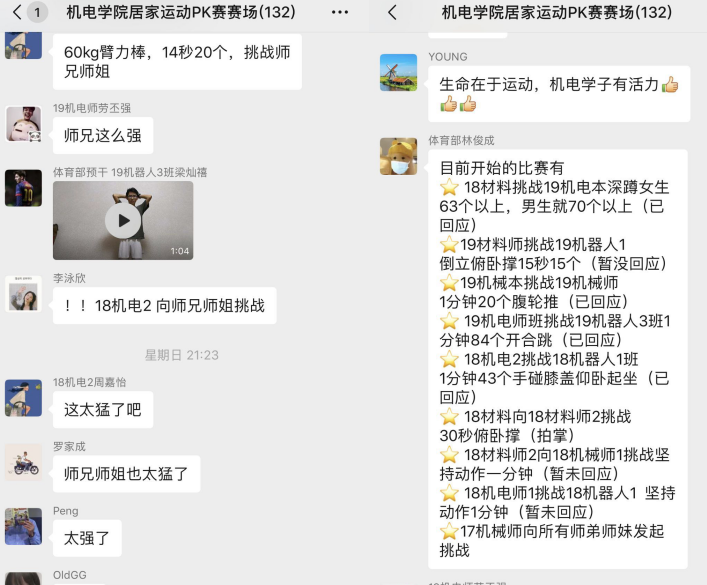Tap the "师兄师姐也太猛了" message
The width and height of the screenshot is (707, 585).
[127, 474]
